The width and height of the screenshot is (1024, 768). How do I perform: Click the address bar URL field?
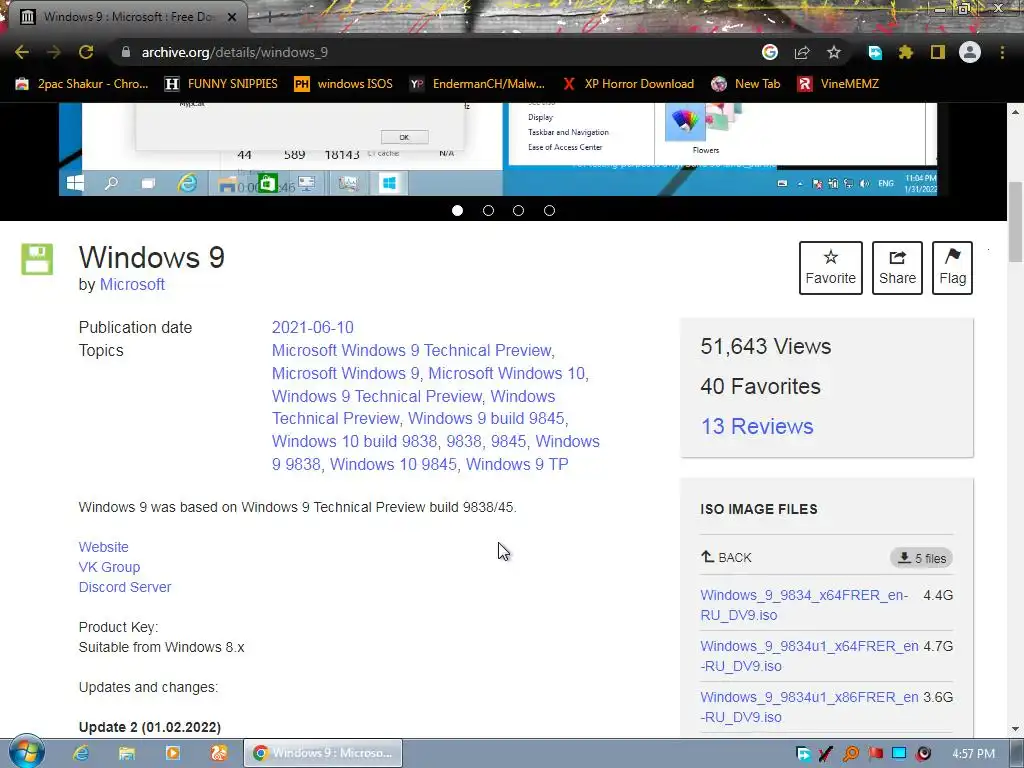click(431, 52)
